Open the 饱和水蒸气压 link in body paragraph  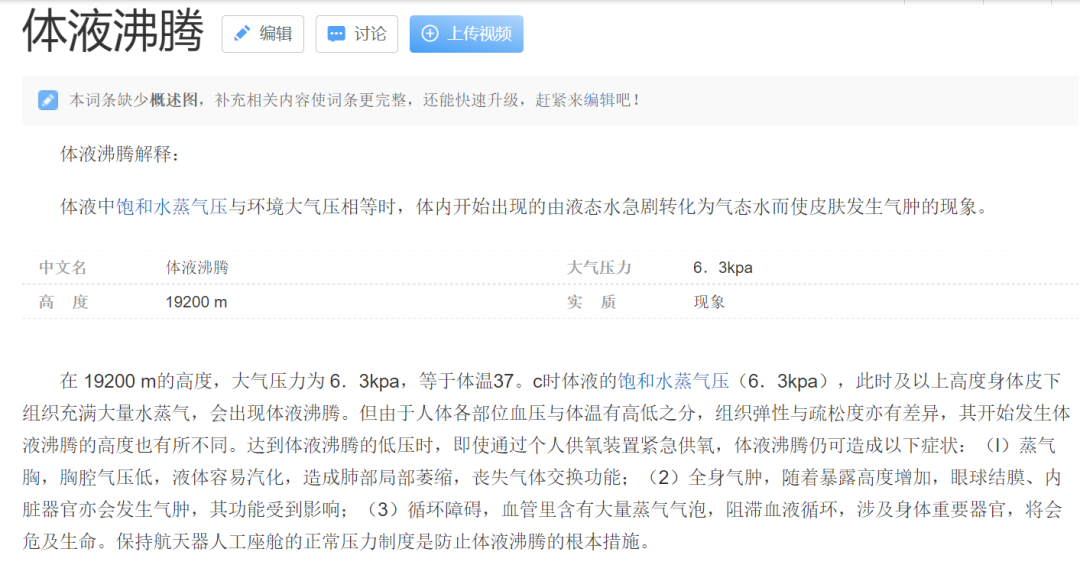click(x=673, y=381)
